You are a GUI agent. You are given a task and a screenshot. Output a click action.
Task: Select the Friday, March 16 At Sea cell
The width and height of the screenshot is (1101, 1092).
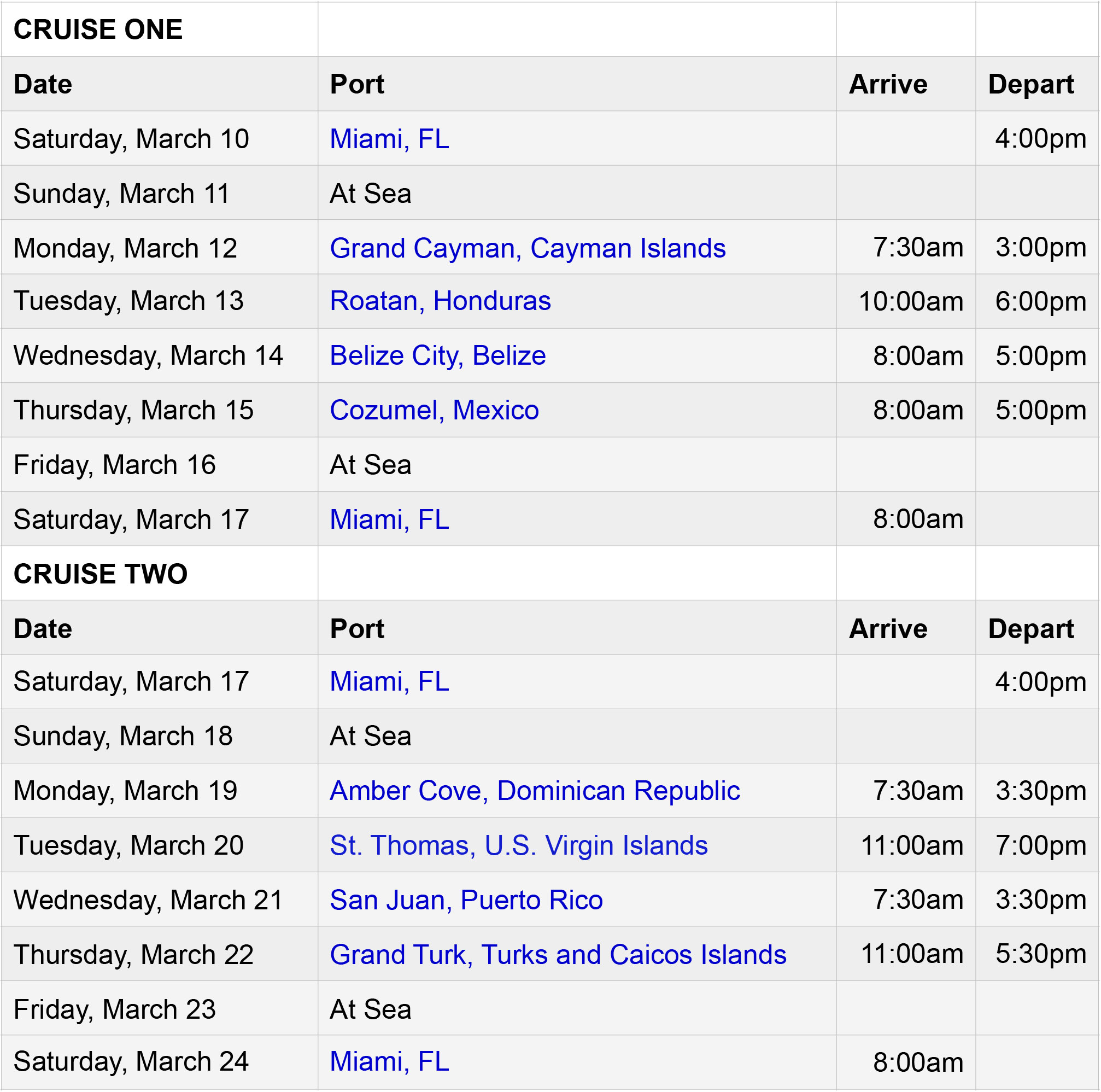pyautogui.click(x=577, y=464)
